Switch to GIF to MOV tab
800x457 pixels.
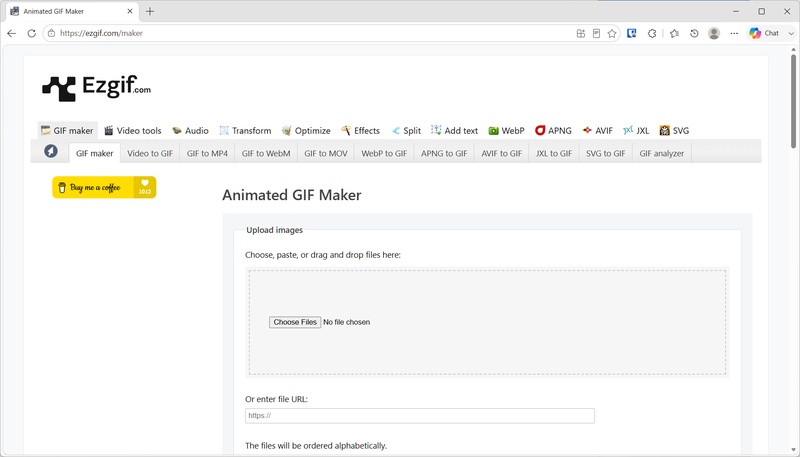(x=326, y=153)
